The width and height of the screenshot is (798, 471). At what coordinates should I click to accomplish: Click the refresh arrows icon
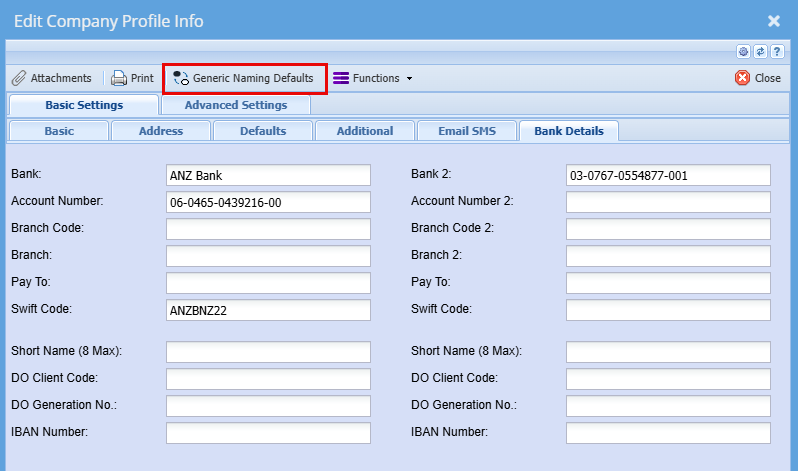(x=760, y=52)
